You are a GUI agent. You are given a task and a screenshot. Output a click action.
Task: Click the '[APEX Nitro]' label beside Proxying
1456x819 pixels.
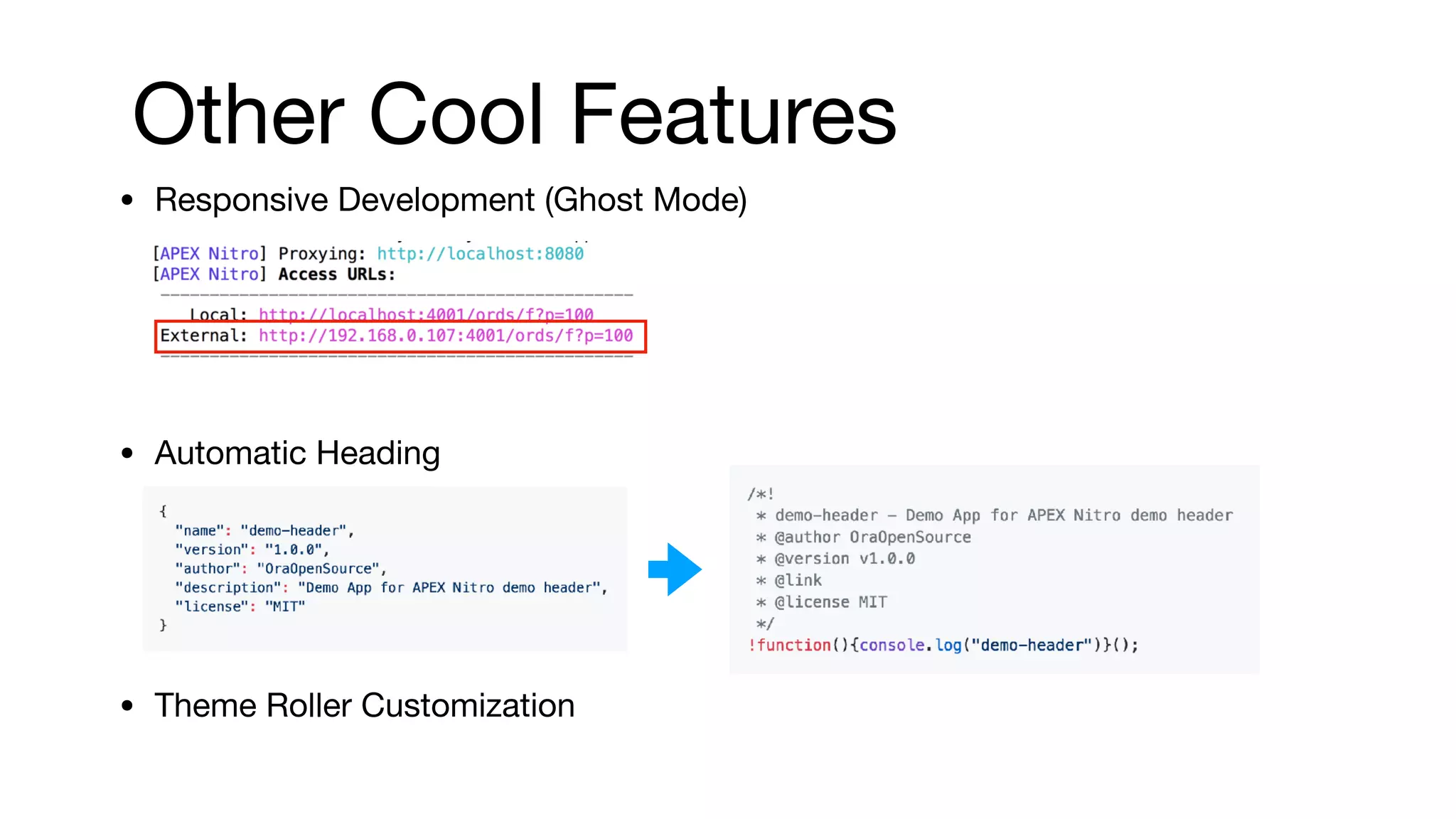pos(210,254)
